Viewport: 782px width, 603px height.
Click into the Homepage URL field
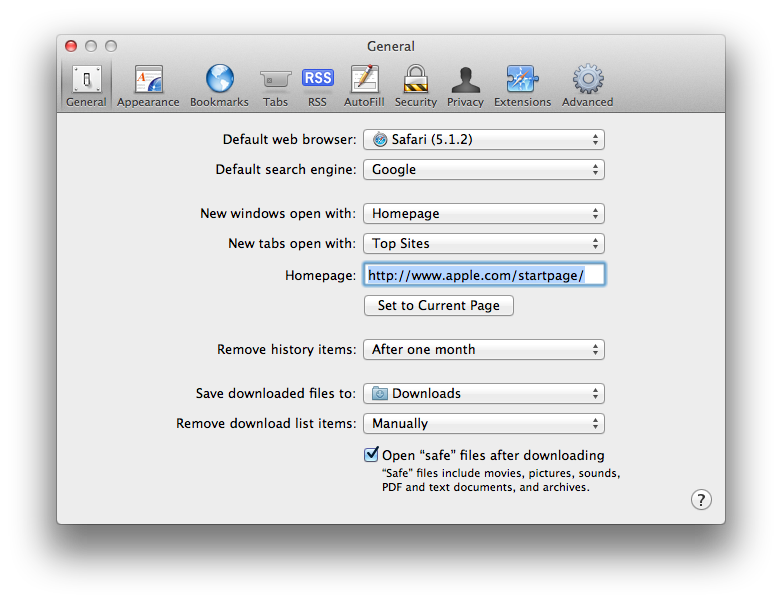coord(484,275)
